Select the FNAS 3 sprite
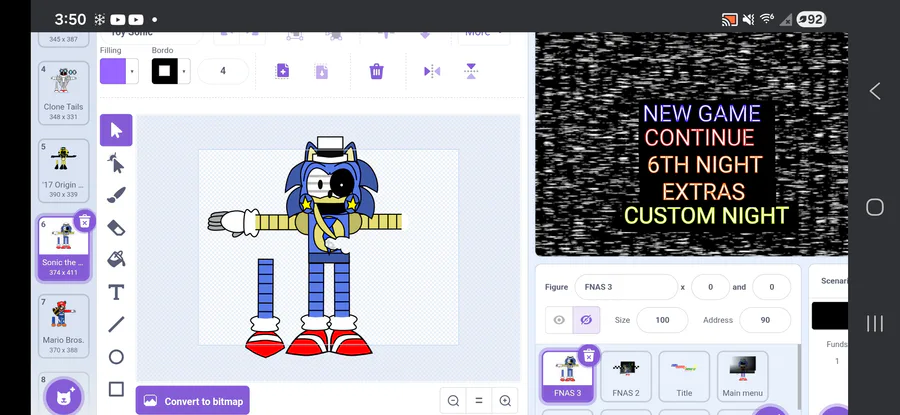 [x=567, y=376]
